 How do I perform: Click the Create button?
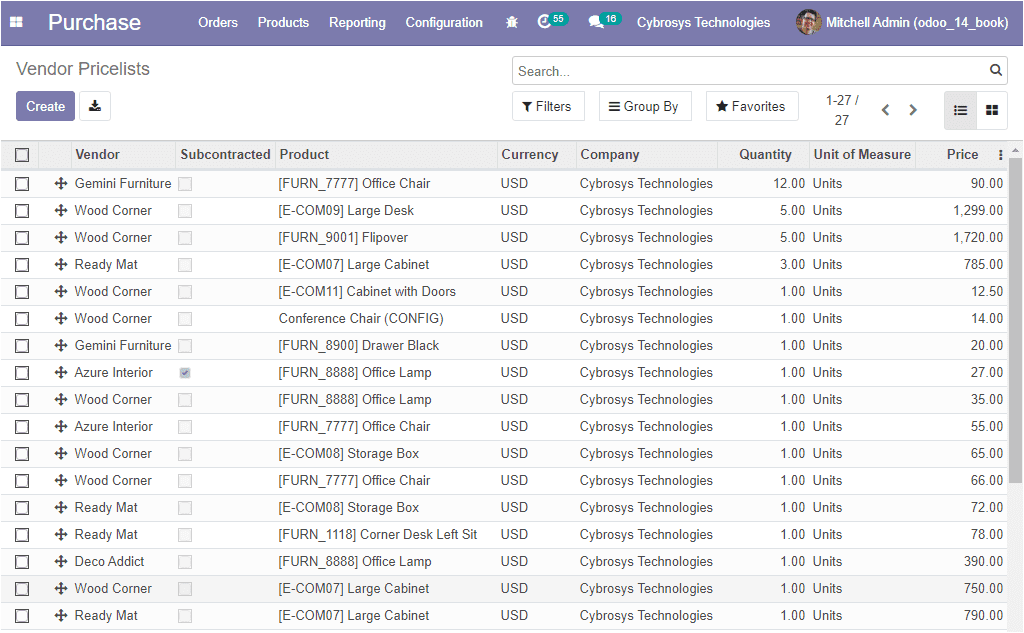pyautogui.click(x=46, y=106)
